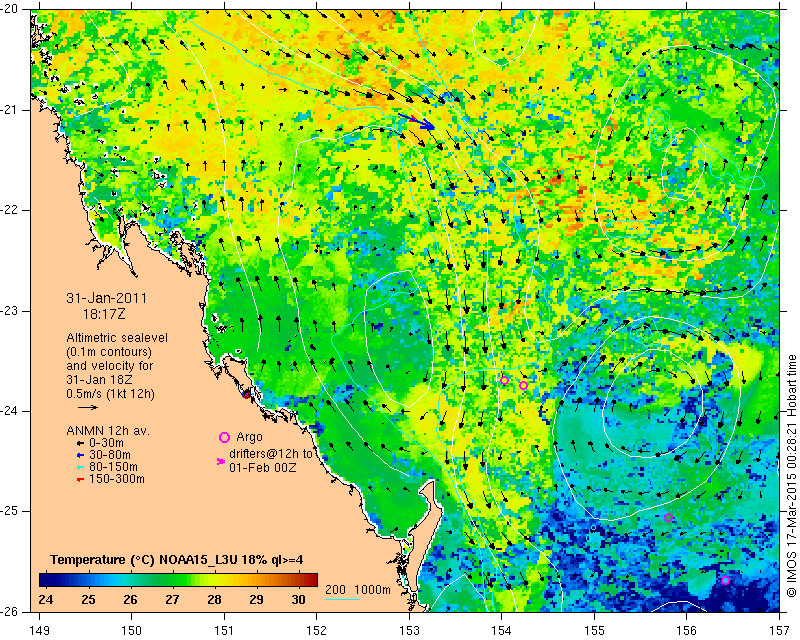Click the latitude axis label '-22'
Viewport: 800px width, 640px height.
[9, 210]
